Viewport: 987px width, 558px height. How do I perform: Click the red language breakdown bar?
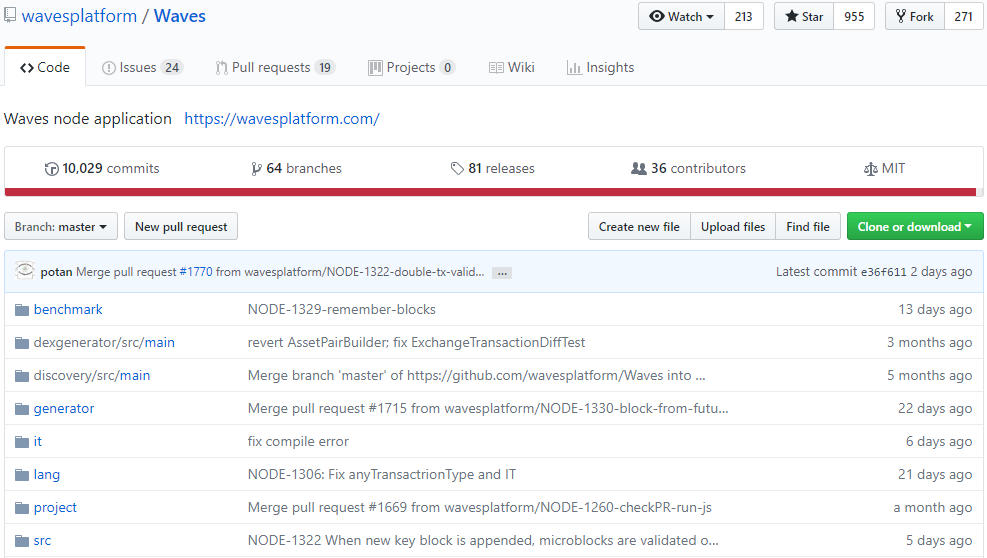point(490,192)
